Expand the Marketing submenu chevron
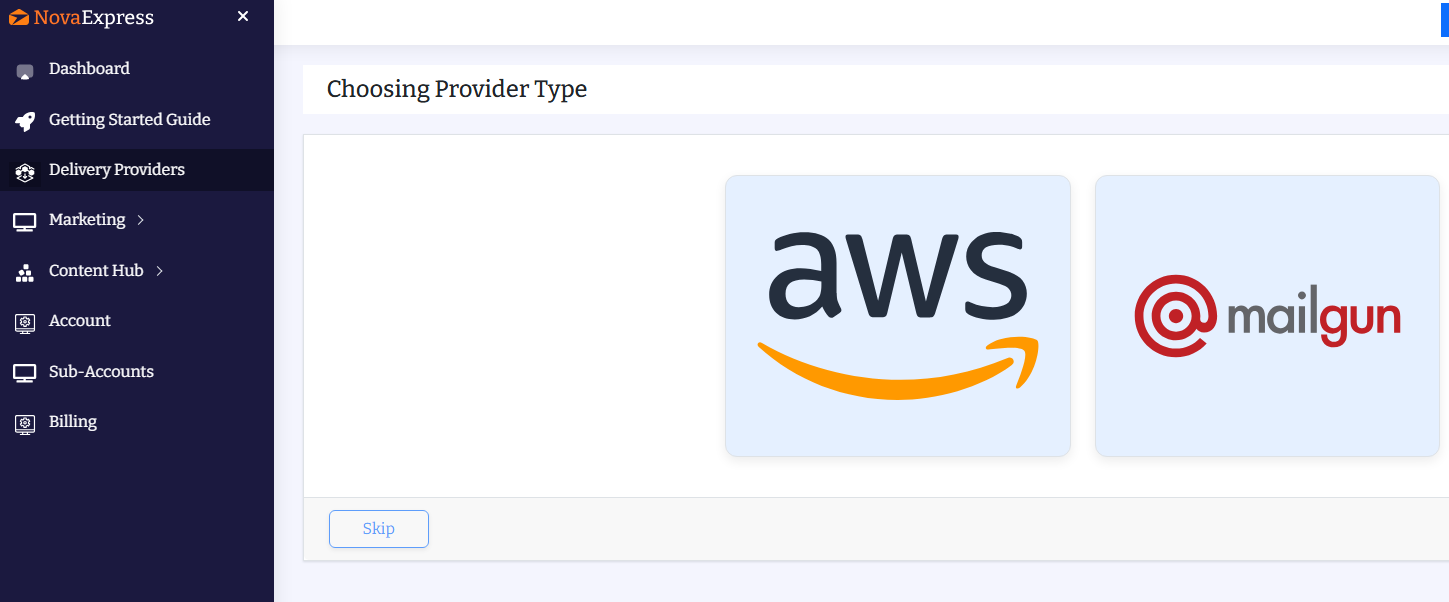This screenshot has height=602, width=1449. point(141,220)
